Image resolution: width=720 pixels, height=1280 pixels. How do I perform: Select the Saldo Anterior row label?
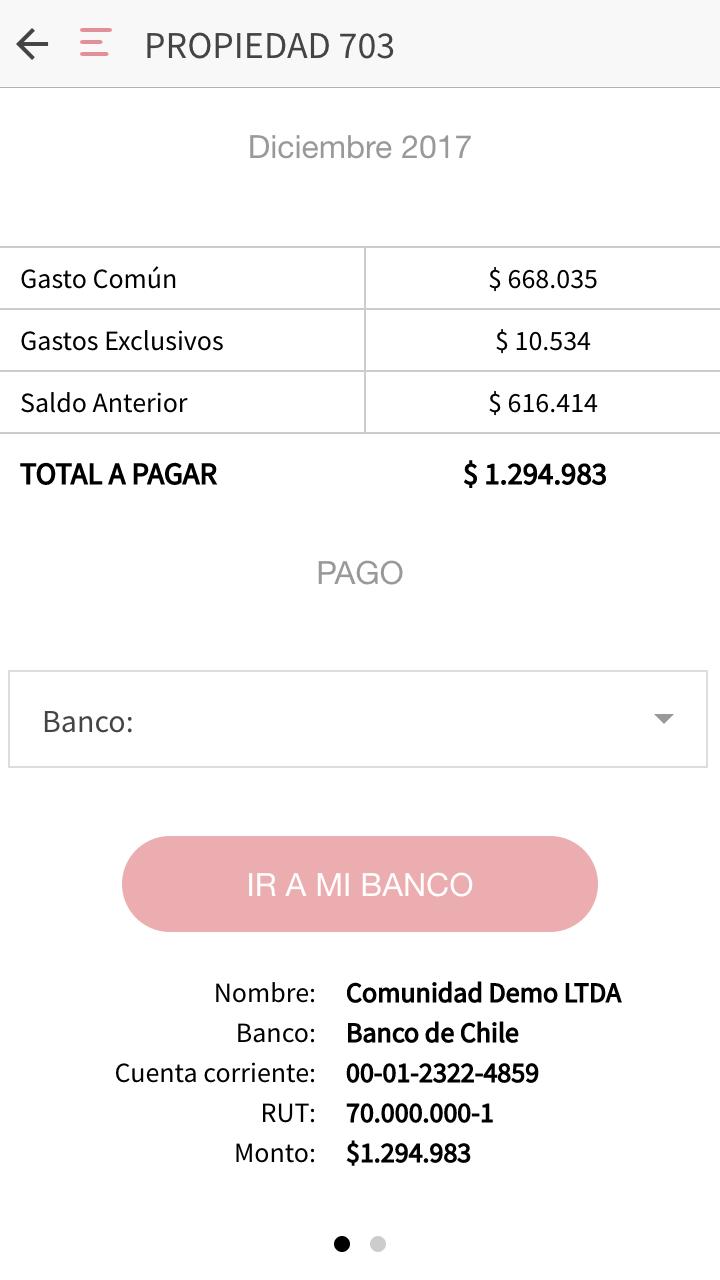click(104, 403)
